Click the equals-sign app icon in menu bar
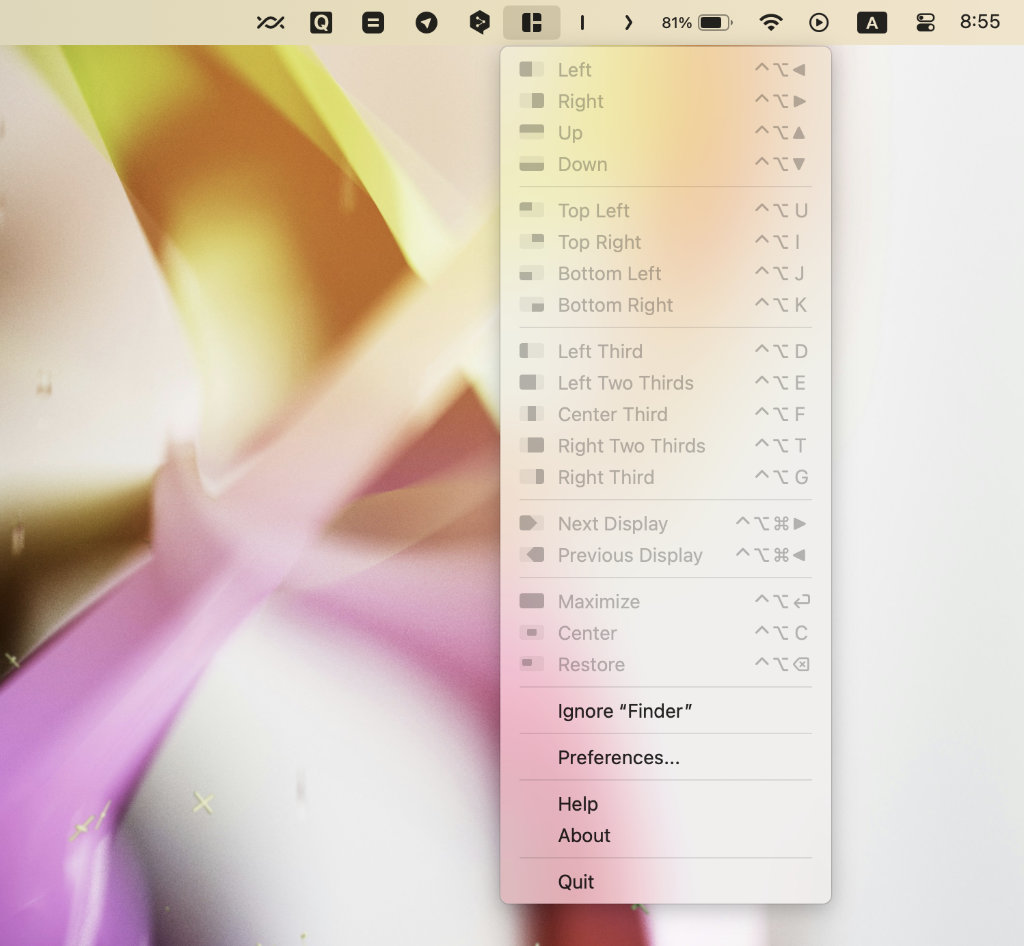1024x946 pixels. pyautogui.click(x=373, y=22)
